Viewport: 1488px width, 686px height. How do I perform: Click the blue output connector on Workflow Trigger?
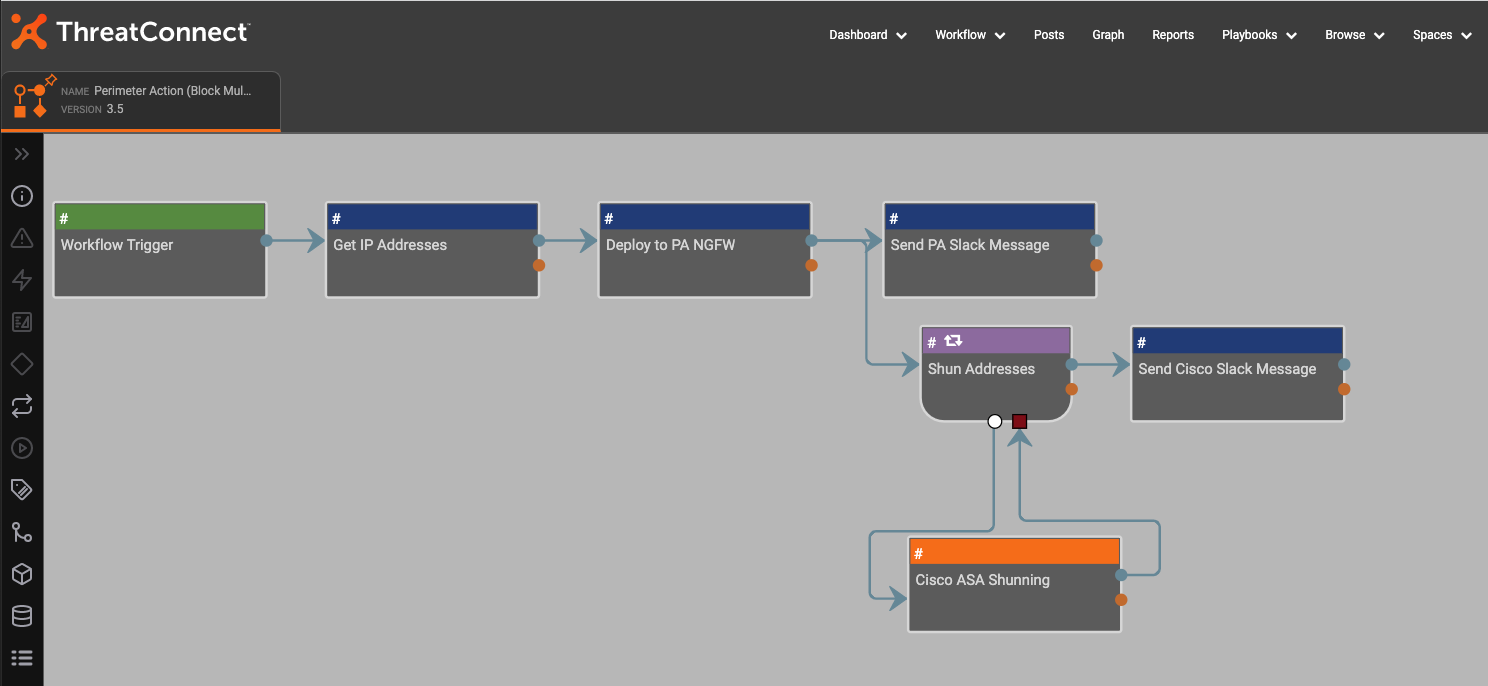pos(267,241)
